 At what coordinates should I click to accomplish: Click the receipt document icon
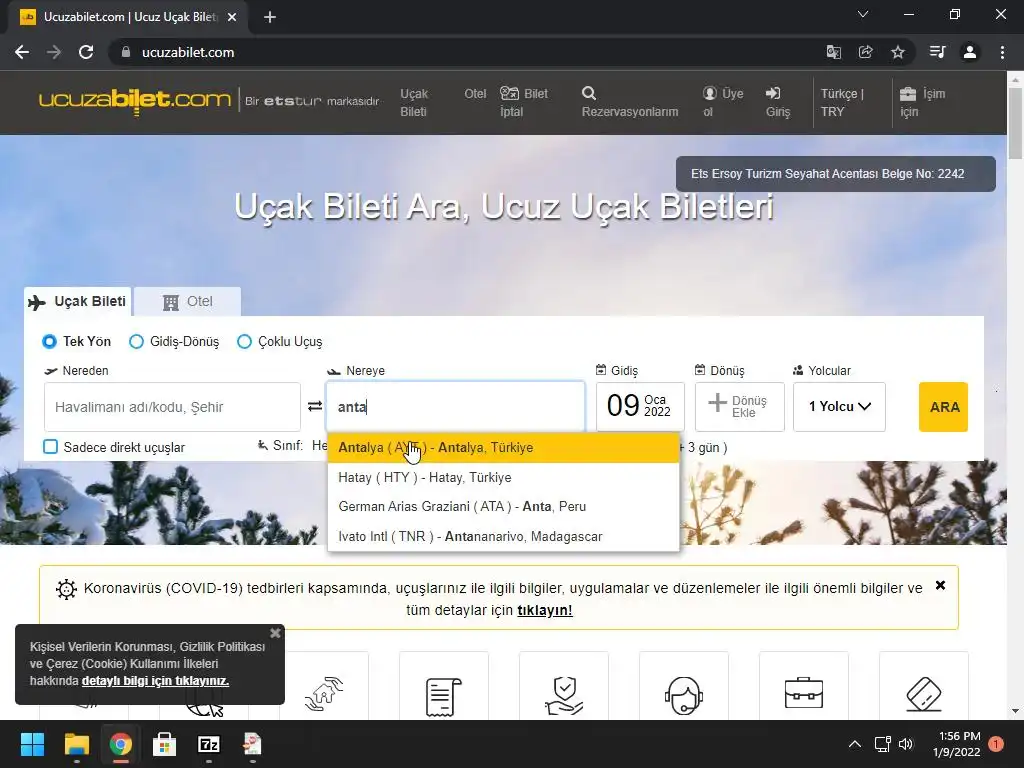tap(443, 696)
